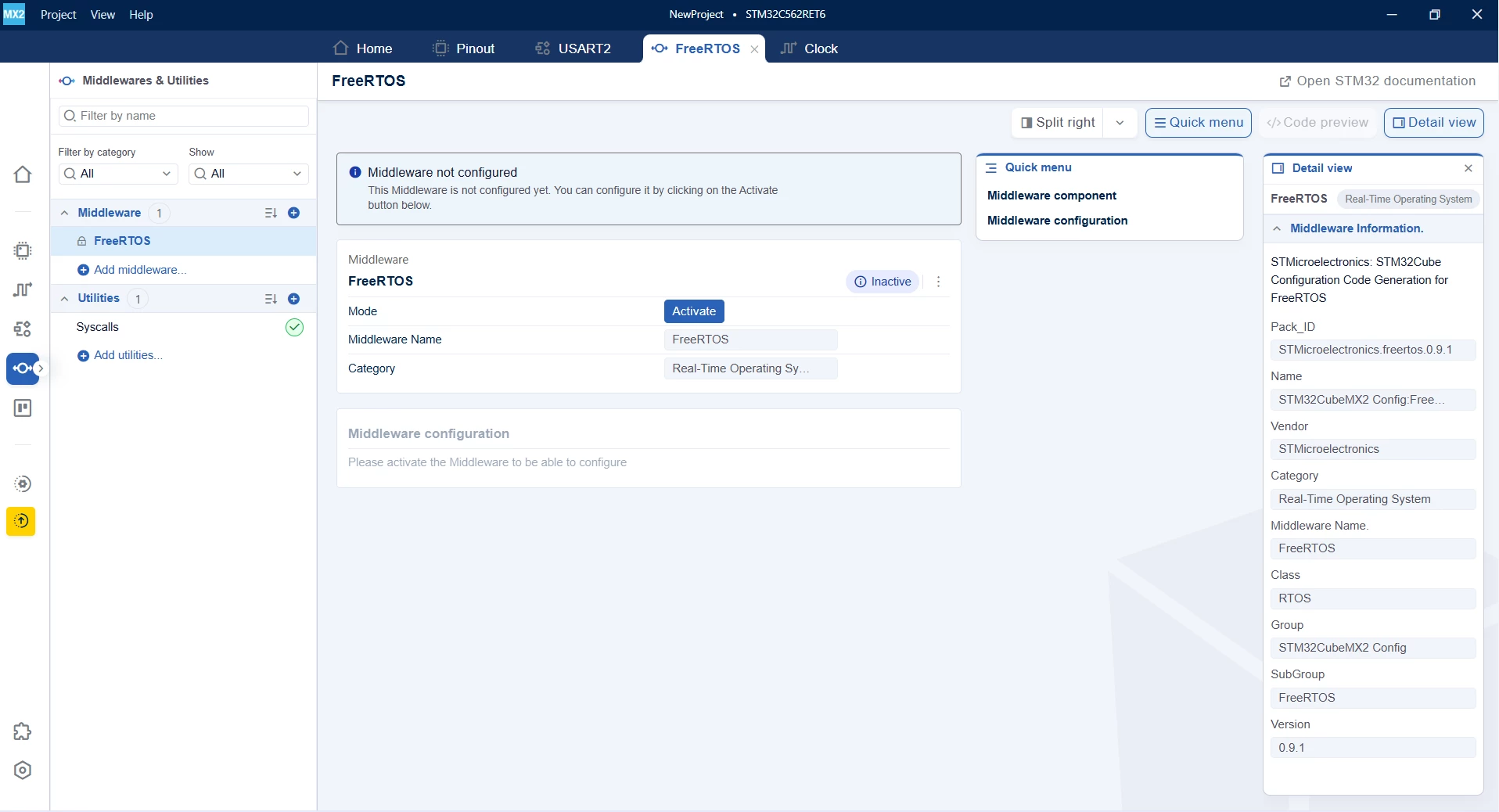Open the extensions puzzle icon
This screenshot has height=812, width=1499.
[x=23, y=731]
